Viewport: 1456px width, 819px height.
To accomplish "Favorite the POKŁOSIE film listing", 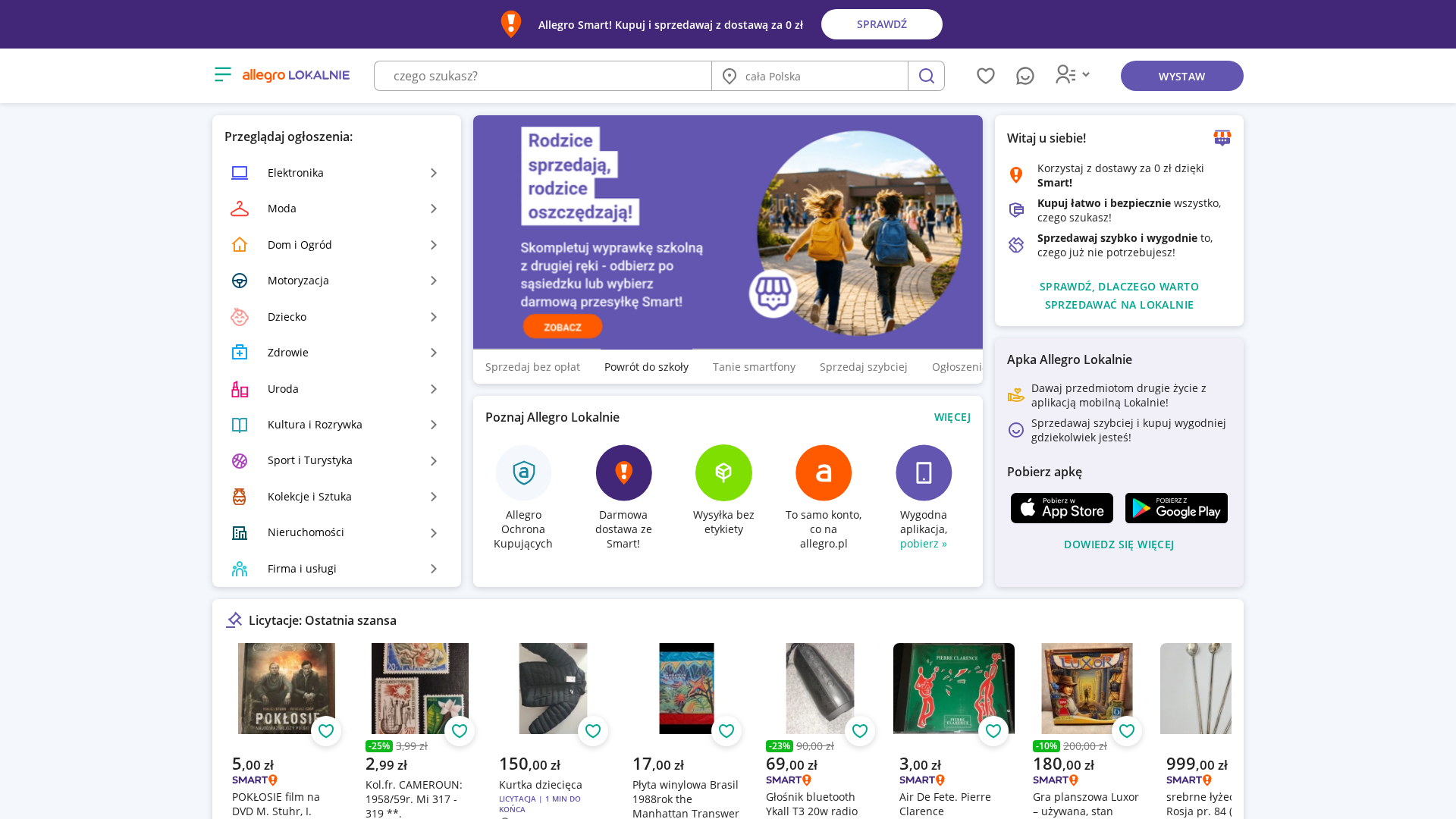I will pyautogui.click(x=326, y=731).
